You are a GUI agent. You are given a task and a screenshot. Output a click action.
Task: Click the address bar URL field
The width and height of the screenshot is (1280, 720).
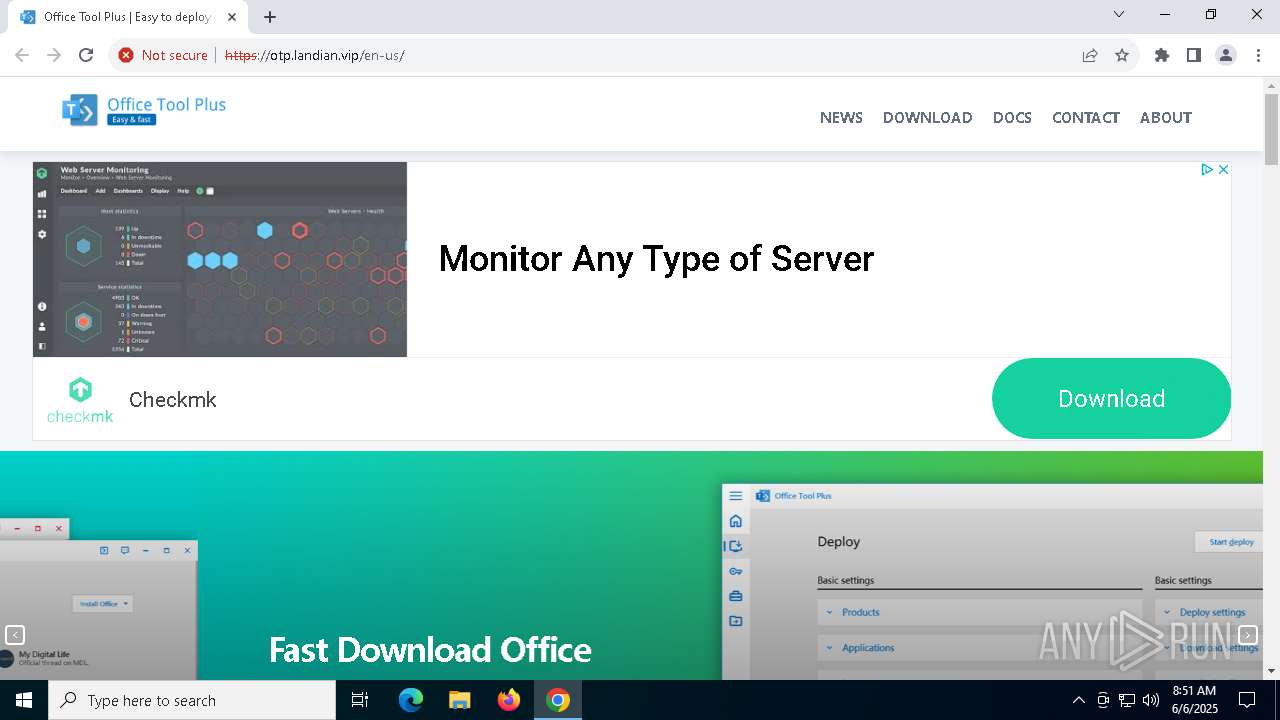click(x=640, y=55)
